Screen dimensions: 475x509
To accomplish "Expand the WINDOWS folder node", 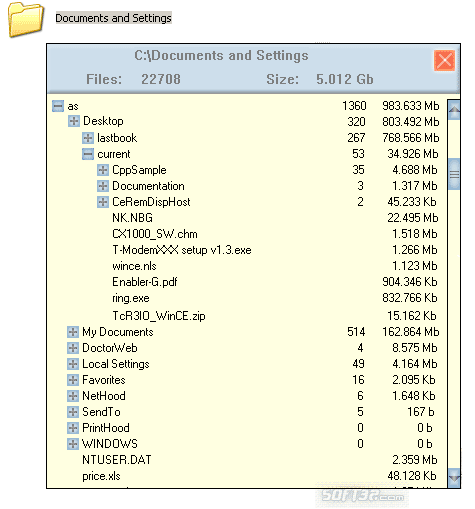I will (73, 444).
